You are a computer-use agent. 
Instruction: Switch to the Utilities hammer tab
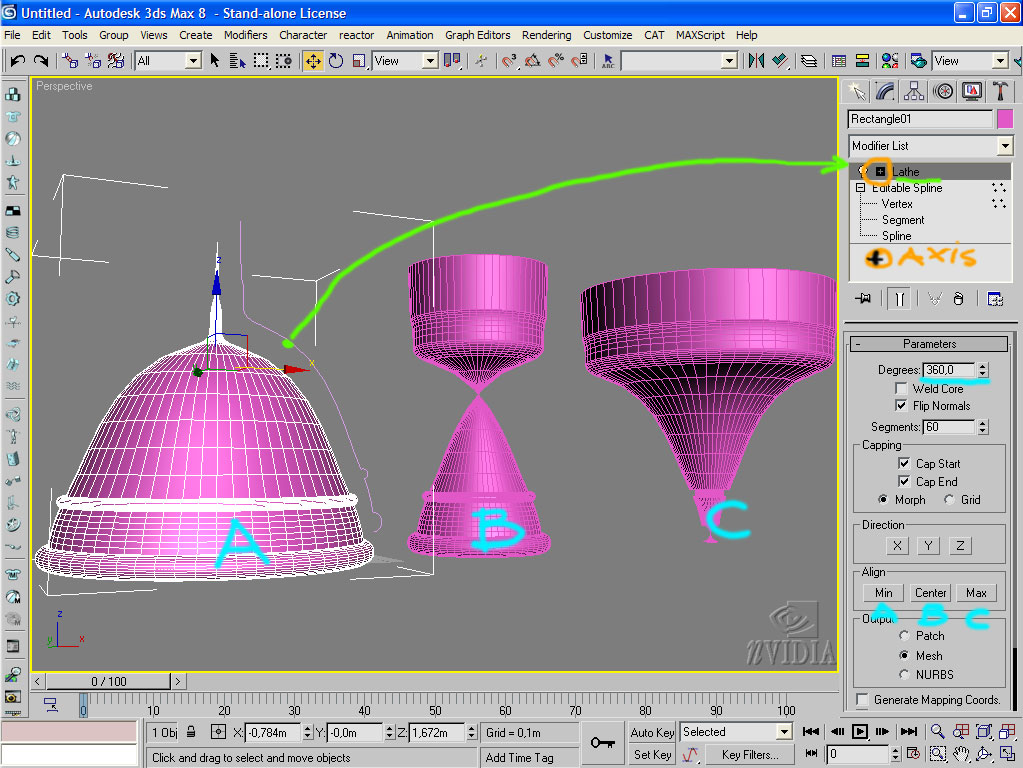click(1000, 91)
